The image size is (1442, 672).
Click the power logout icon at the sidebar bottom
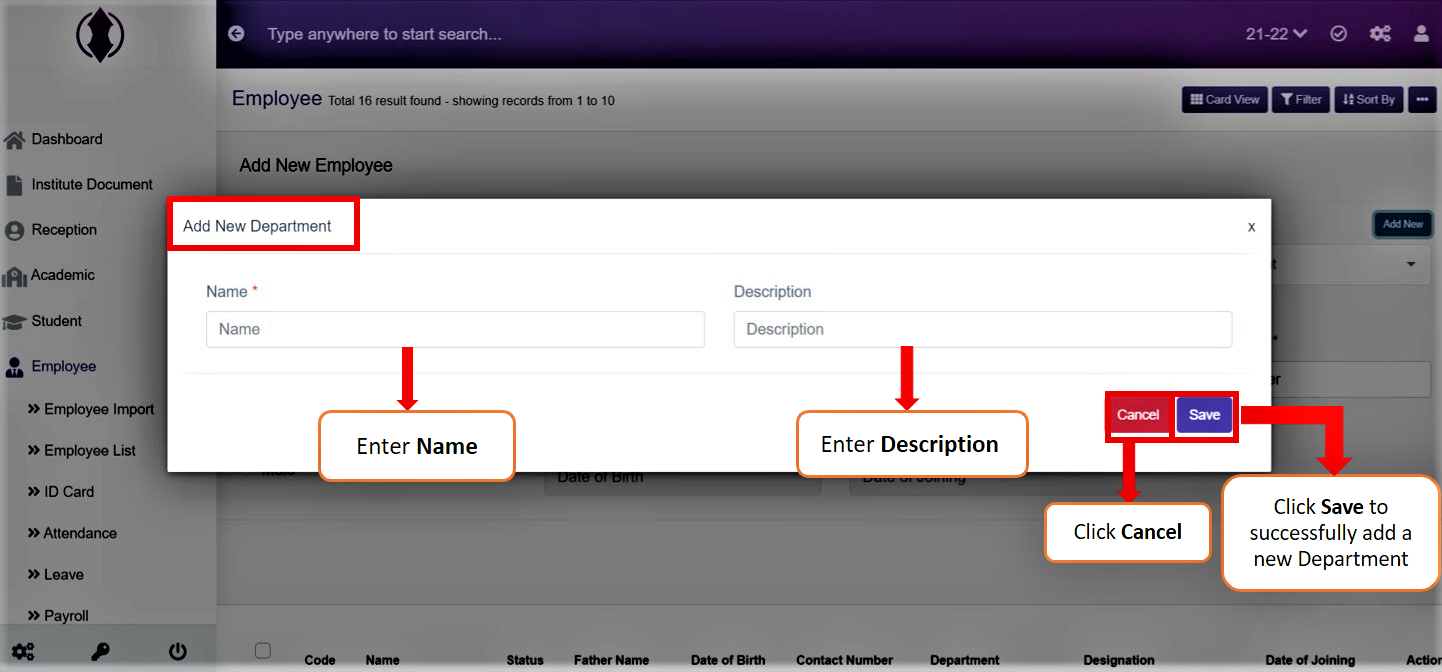(x=178, y=652)
